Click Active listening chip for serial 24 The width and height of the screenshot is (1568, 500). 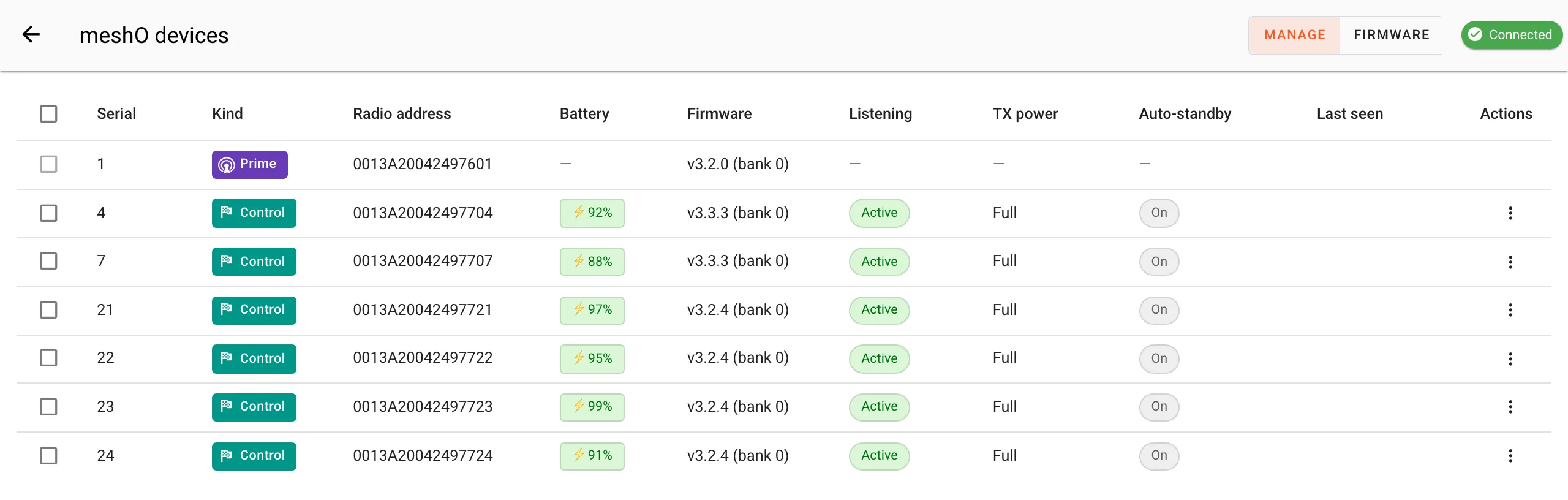pyautogui.click(x=879, y=456)
